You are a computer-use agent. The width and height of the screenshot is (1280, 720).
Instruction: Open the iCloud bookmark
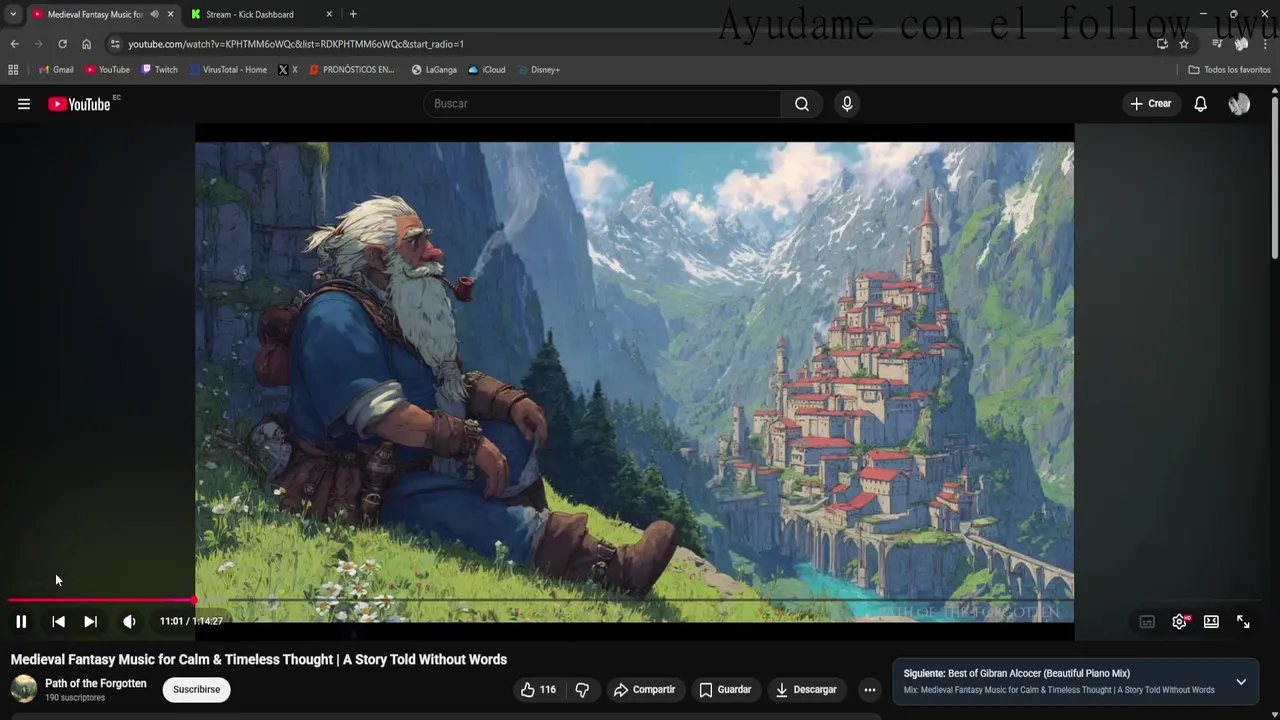coord(487,70)
